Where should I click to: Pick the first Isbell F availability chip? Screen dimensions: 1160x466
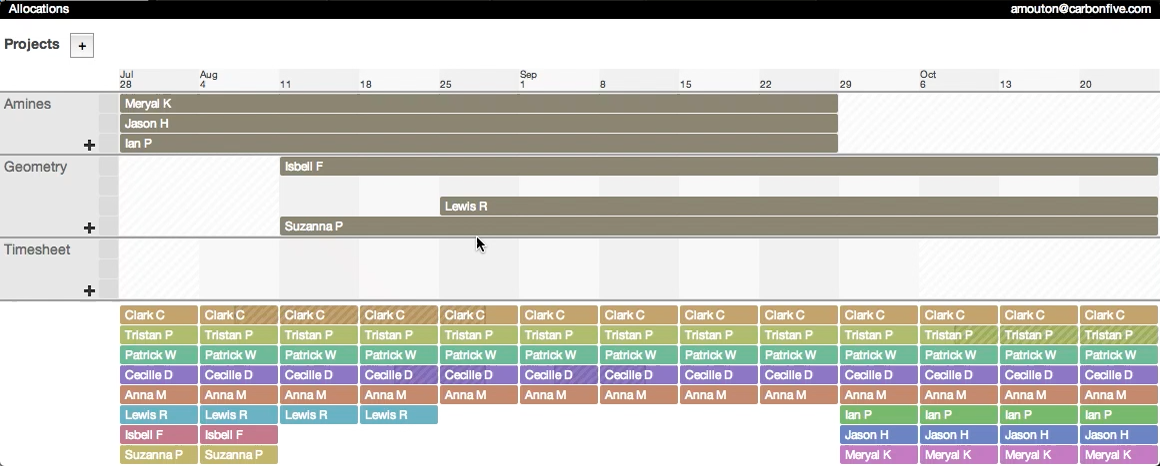[x=159, y=435]
